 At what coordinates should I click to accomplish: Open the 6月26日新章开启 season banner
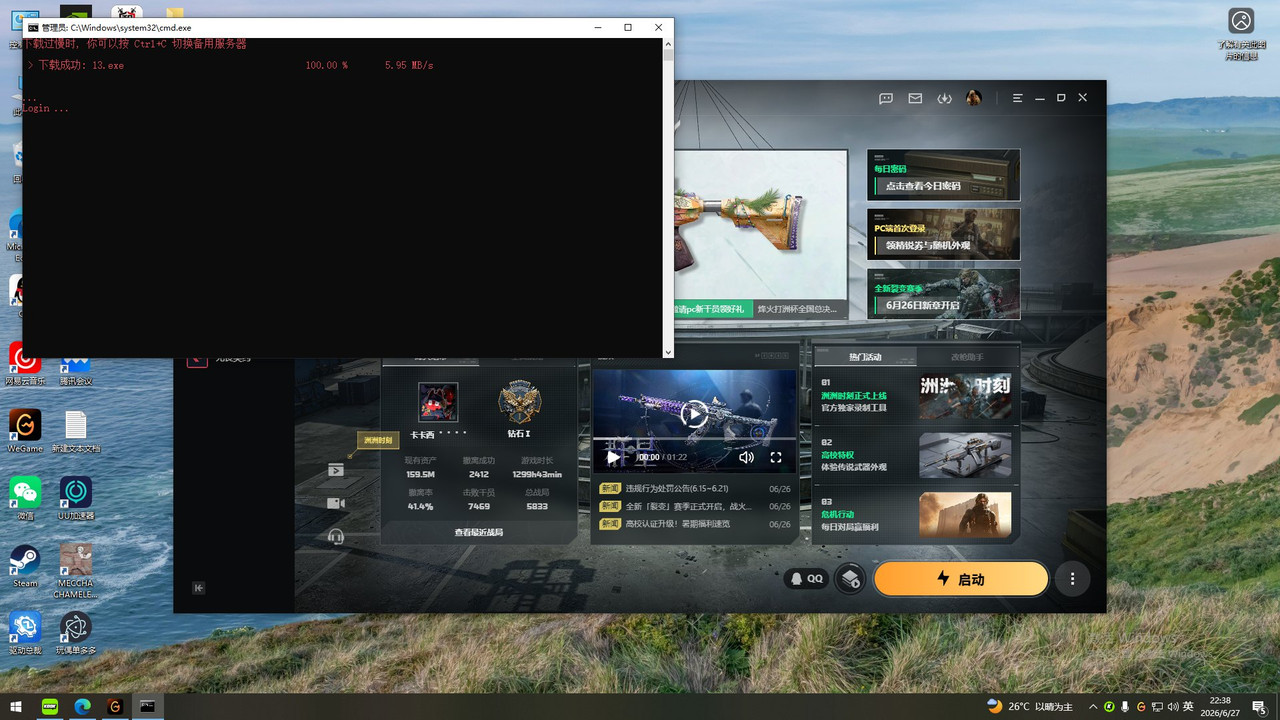point(943,294)
